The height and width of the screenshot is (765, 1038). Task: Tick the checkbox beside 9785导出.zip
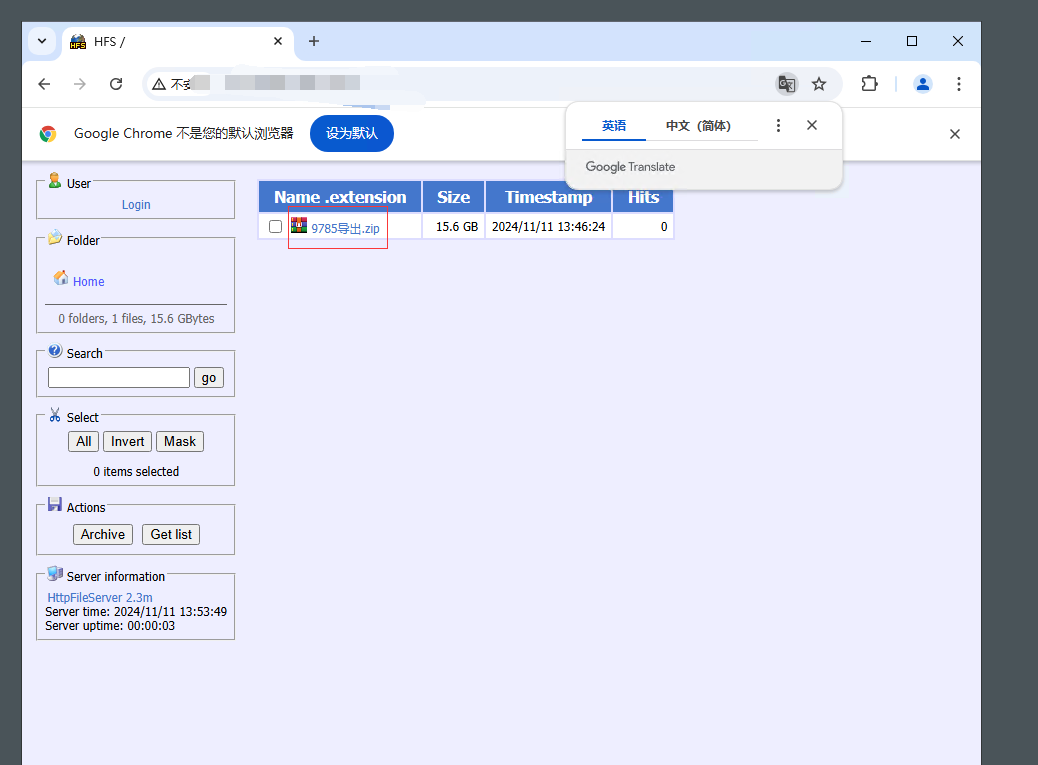coord(276,227)
